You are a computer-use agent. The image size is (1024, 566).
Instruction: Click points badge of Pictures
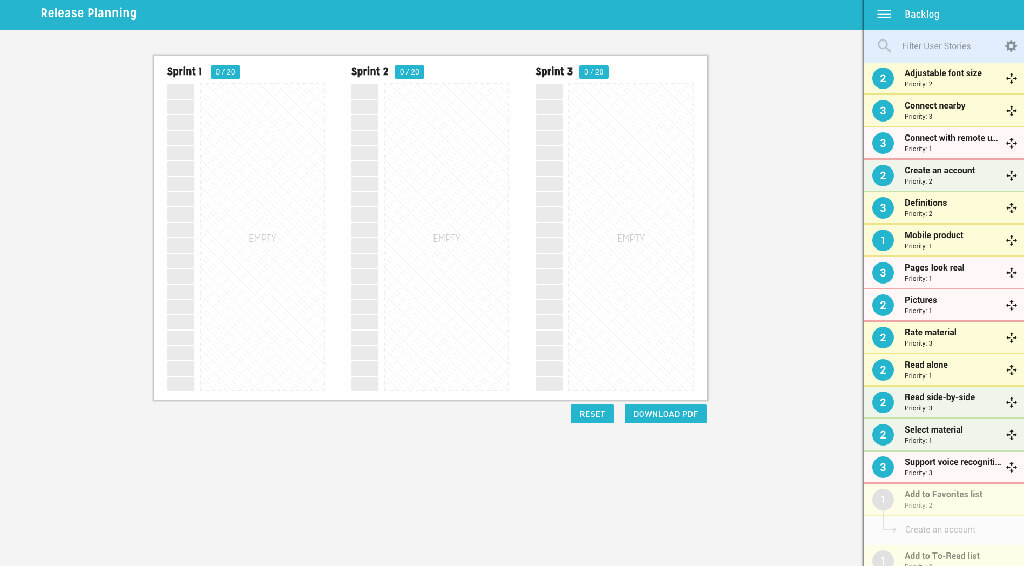(x=883, y=306)
